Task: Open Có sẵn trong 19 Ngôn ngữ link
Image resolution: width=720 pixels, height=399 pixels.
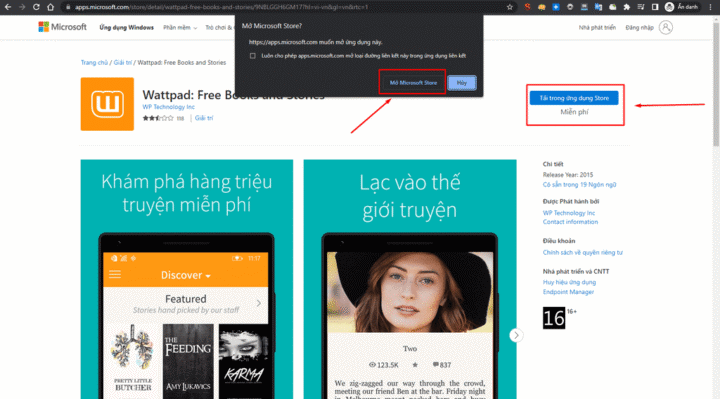Action: click(579, 185)
